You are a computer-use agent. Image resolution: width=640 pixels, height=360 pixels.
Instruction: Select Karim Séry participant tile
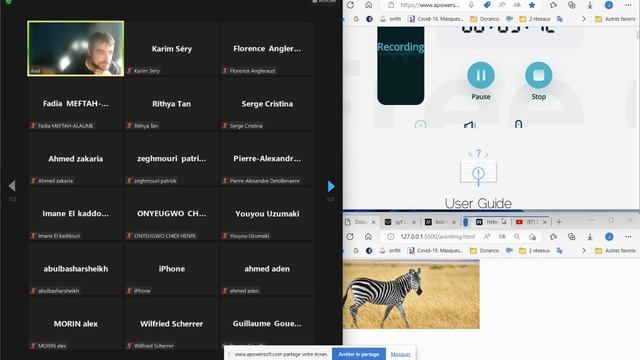171,49
